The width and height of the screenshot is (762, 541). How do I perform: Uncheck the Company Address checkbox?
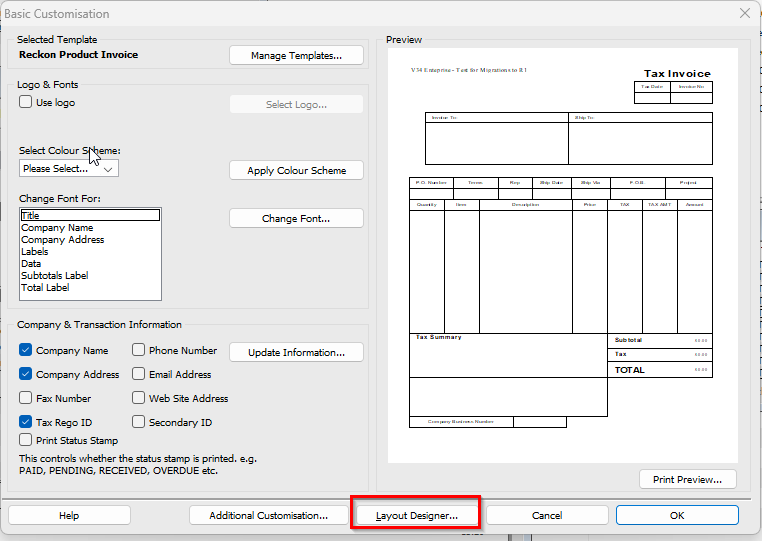(x=25, y=374)
